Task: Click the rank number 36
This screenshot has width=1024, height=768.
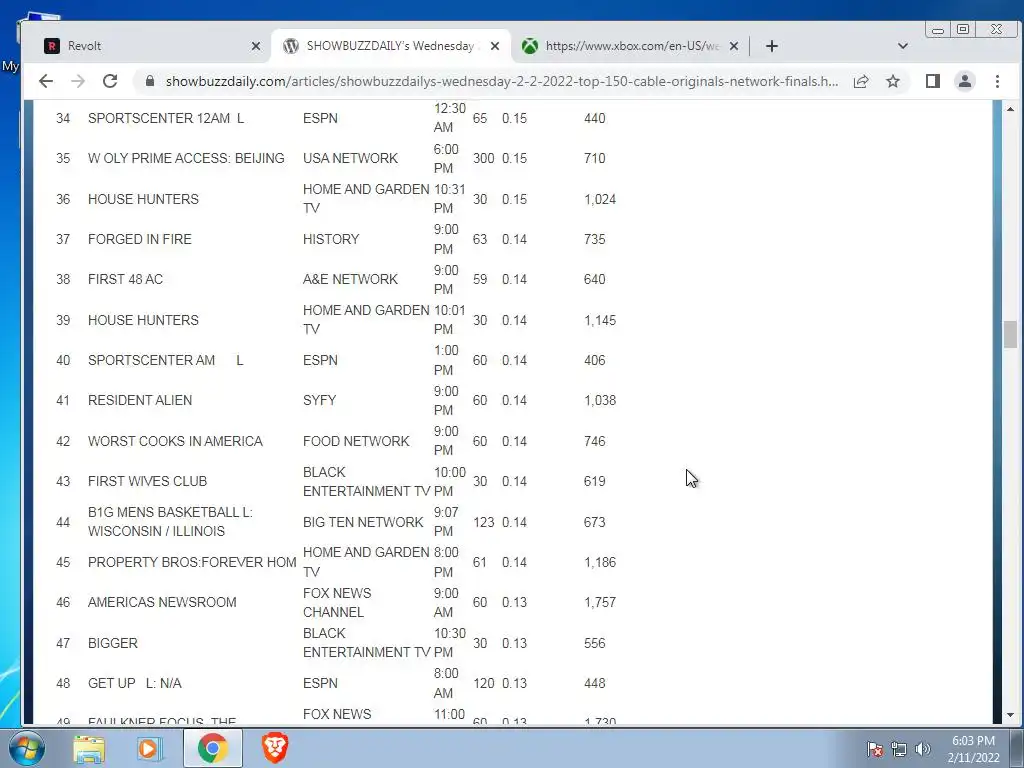Action: tap(63, 199)
